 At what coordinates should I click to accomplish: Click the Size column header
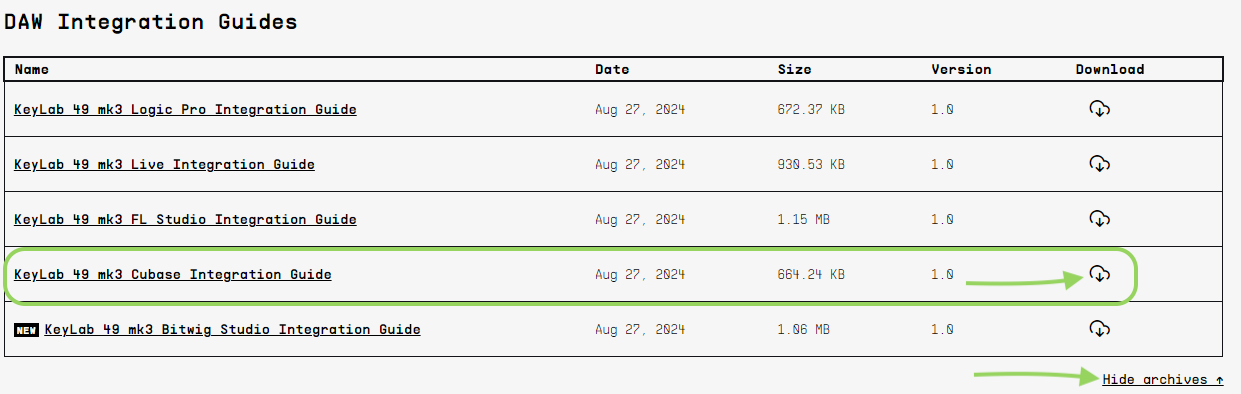tap(794, 70)
